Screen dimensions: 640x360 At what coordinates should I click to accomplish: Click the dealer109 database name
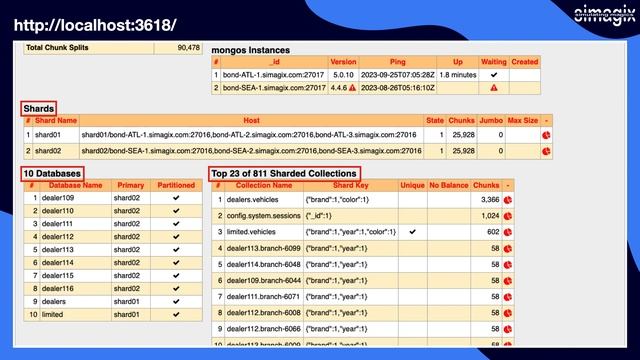coord(58,198)
